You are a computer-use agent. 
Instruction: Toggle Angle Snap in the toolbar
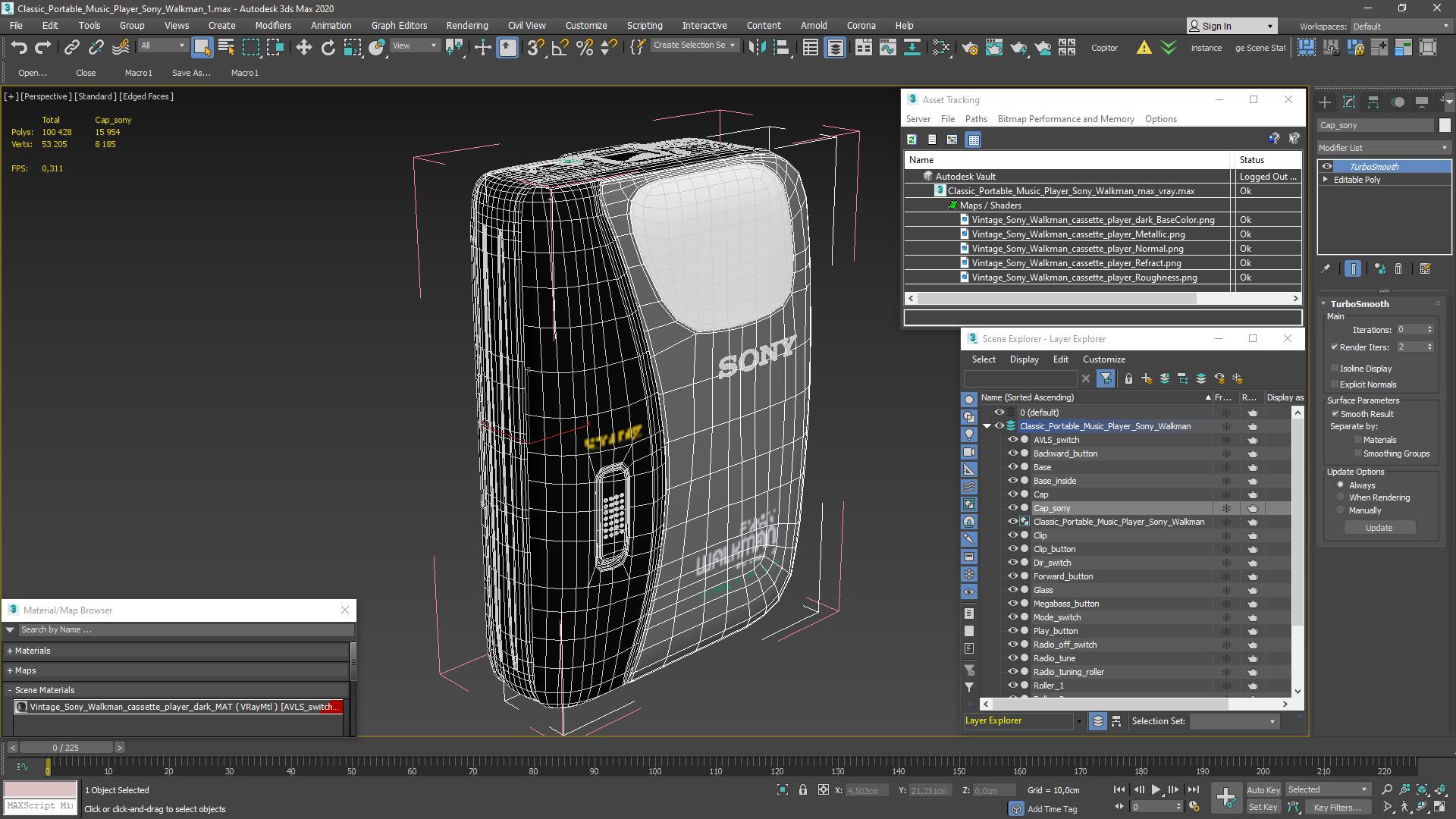coord(560,48)
